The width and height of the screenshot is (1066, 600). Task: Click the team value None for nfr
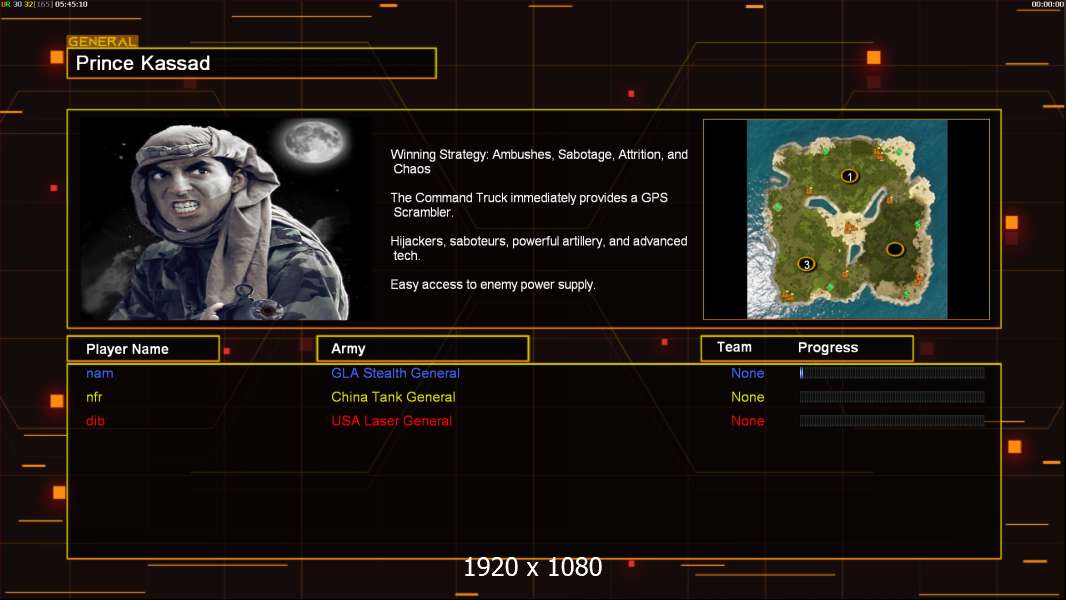[x=747, y=397]
